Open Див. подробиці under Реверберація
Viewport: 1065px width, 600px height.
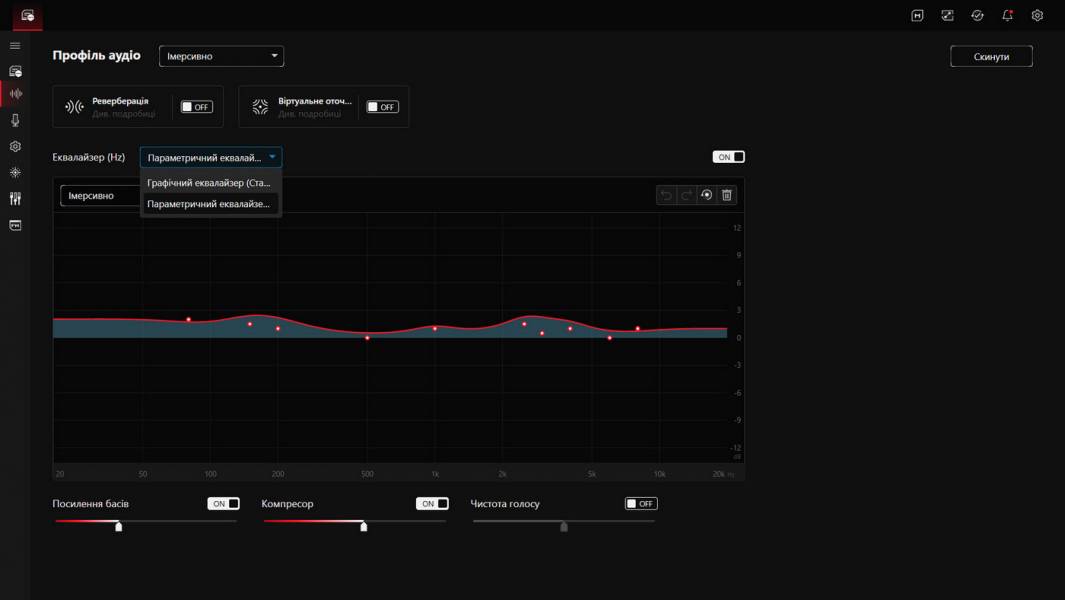tap(124, 114)
